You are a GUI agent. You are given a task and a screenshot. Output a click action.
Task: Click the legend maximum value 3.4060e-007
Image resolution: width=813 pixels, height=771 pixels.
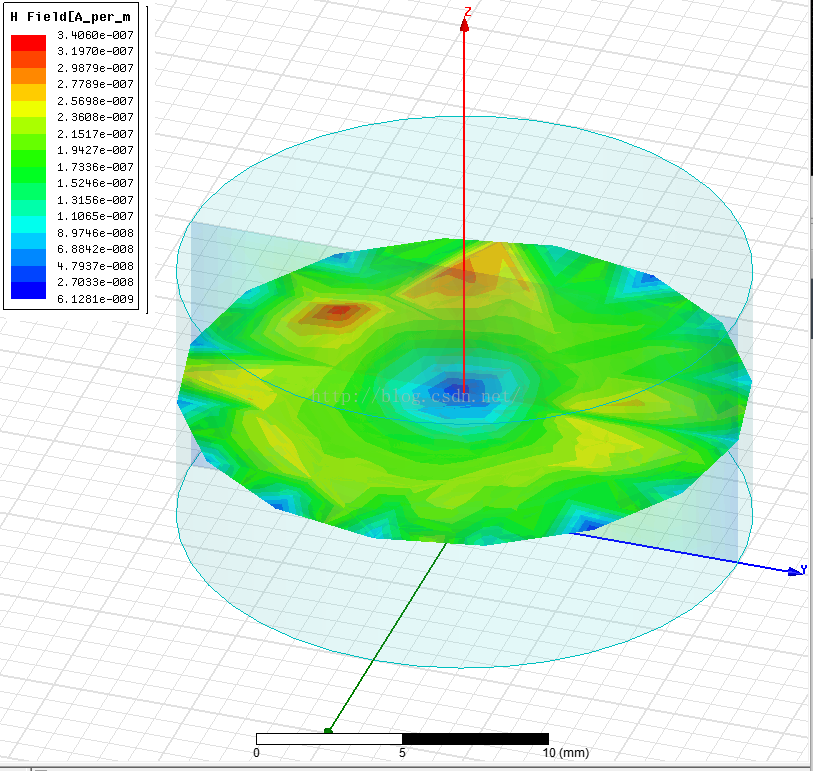tap(95, 35)
